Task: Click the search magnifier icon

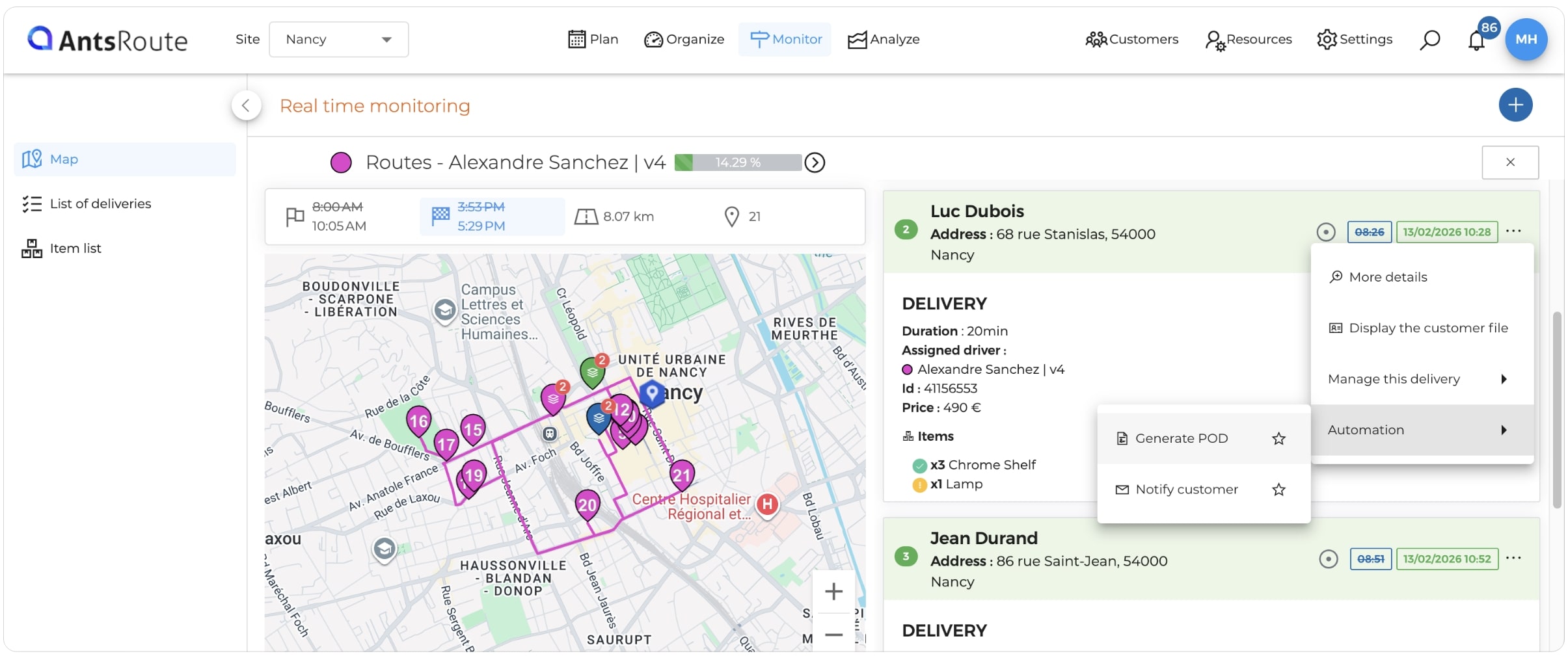Action: click(x=1429, y=40)
